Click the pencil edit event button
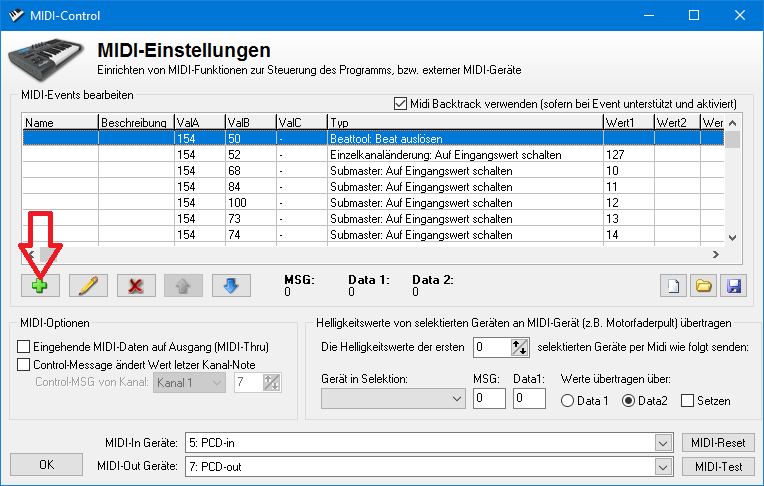Image resolution: width=764 pixels, height=486 pixels. click(x=88, y=285)
